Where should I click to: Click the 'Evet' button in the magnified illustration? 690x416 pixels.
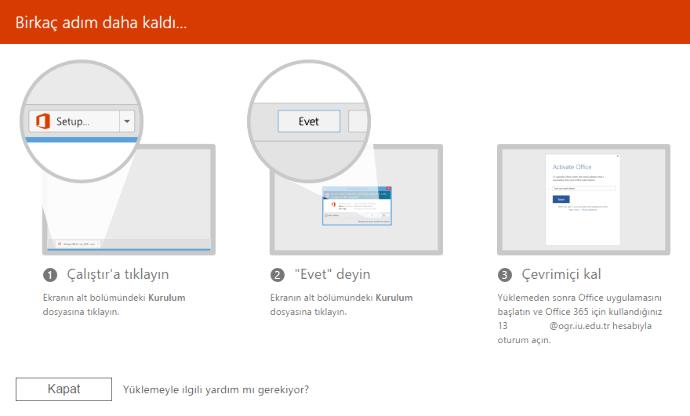309,121
